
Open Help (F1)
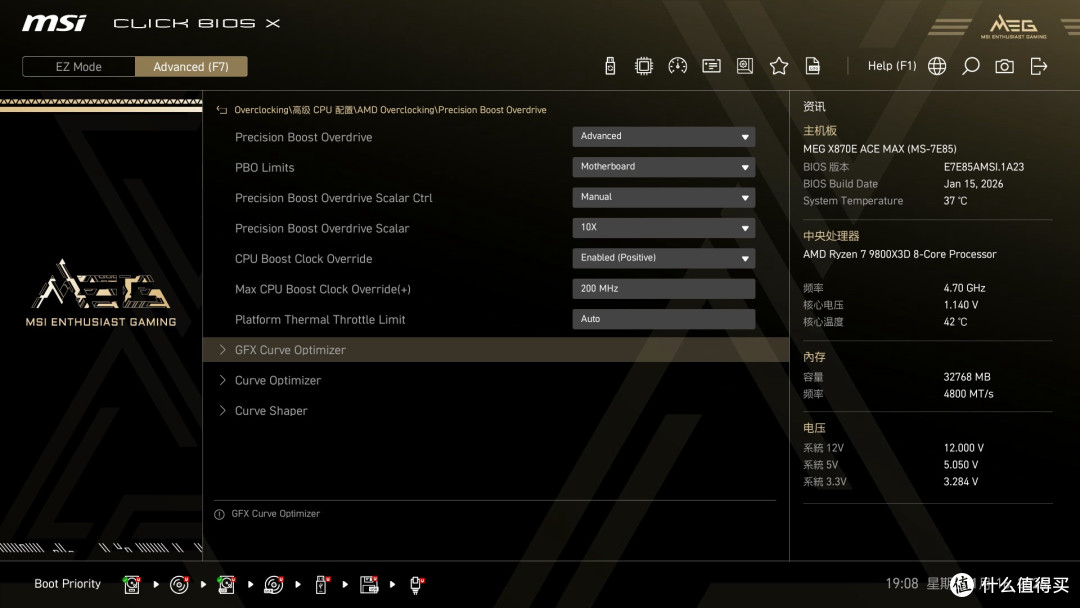tap(892, 66)
